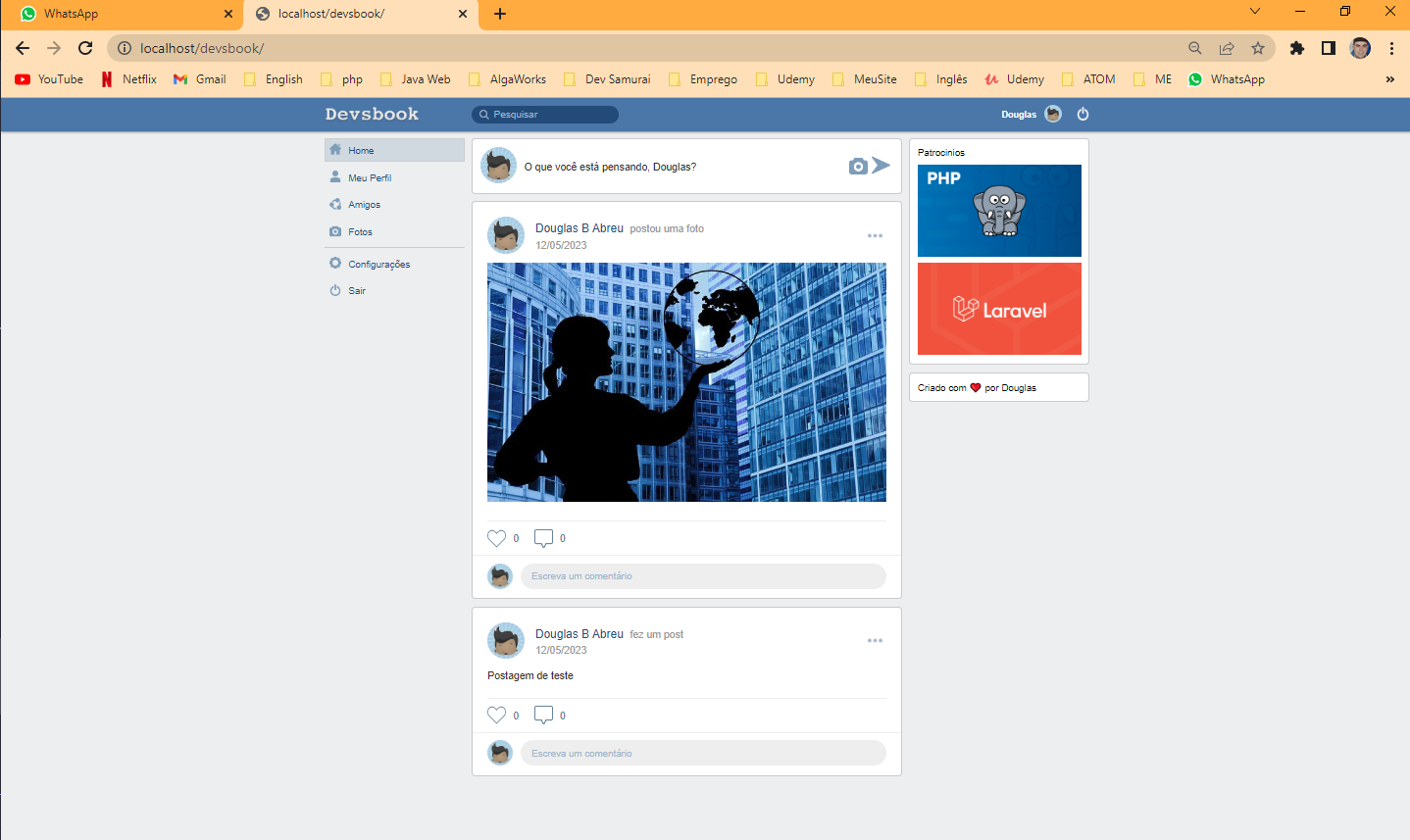Click comment bubble on 'Postagem de teste' post
The width and height of the screenshot is (1410, 840).
543,716
